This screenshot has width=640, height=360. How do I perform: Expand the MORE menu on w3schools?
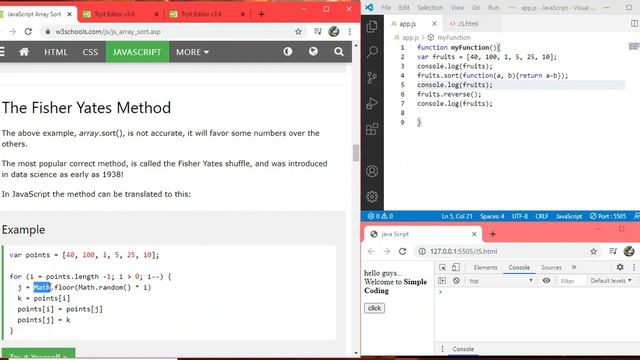[x=192, y=52]
